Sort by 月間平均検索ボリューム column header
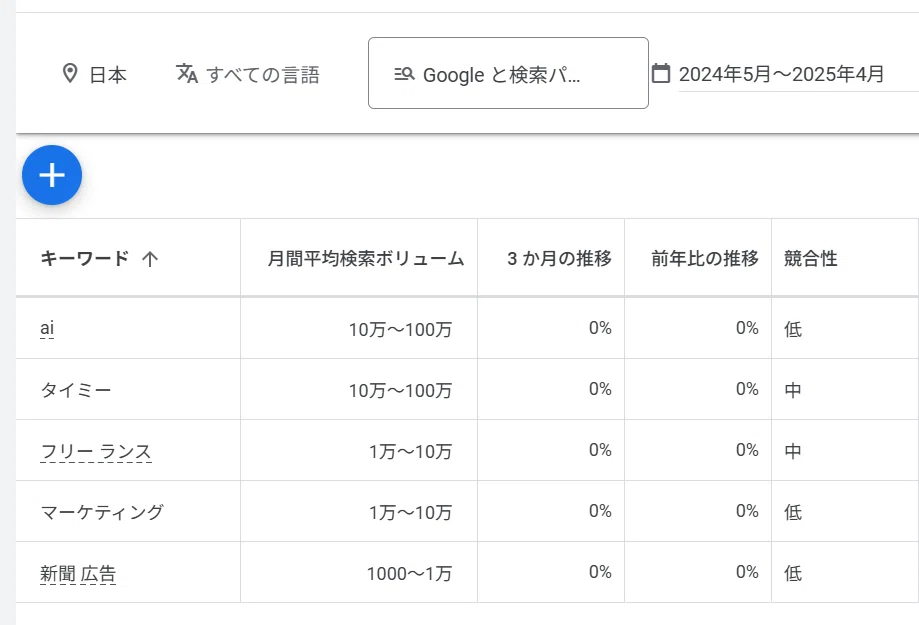 [x=366, y=259]
